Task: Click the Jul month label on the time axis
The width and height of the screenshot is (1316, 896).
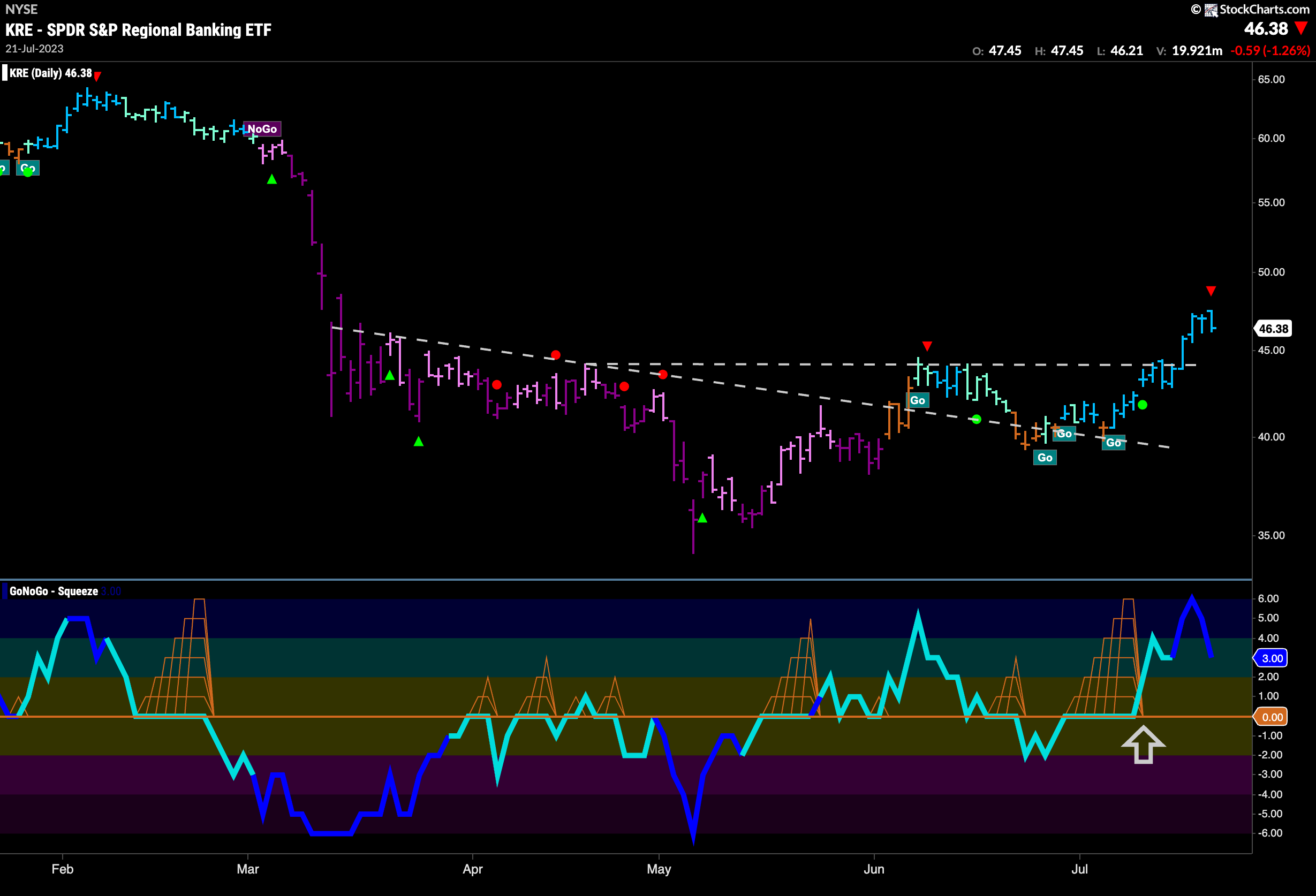Action: 1080,869
